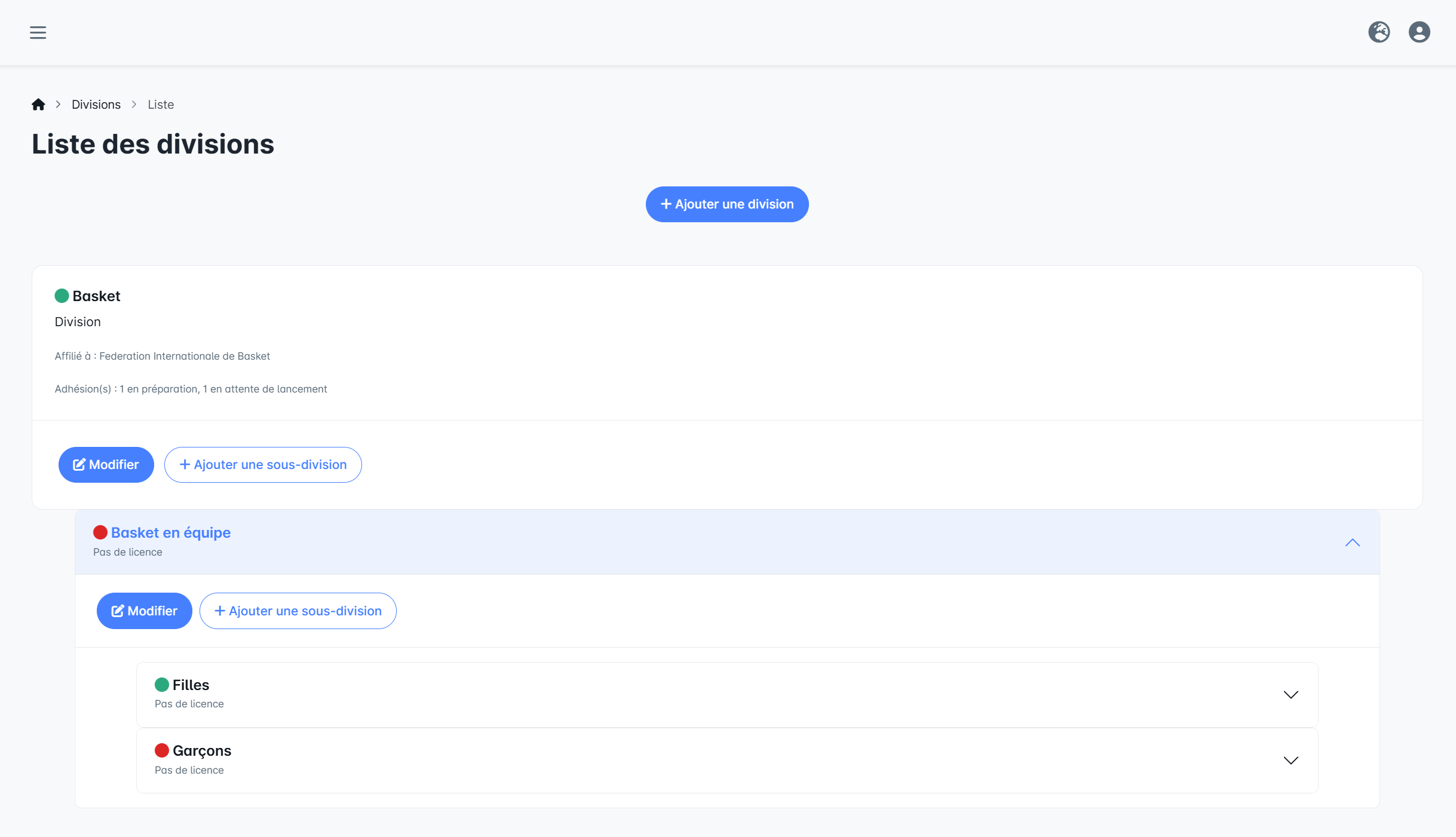Select the Basket en équipe title link
The width and height of the screenshot is (1456, 837).
[171, 532]
